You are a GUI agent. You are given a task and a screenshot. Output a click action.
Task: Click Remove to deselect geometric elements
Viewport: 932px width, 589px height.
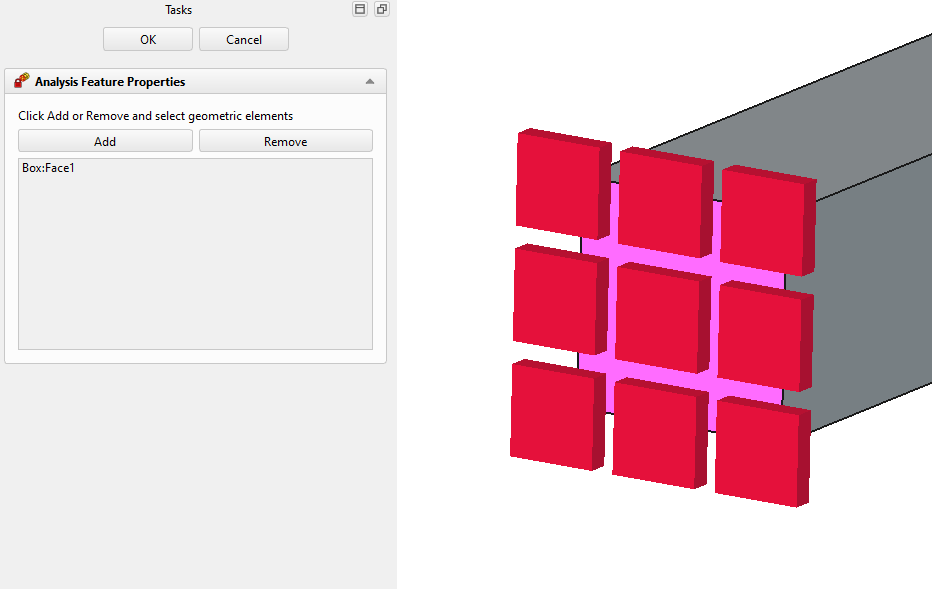click(x=285, y=142)
